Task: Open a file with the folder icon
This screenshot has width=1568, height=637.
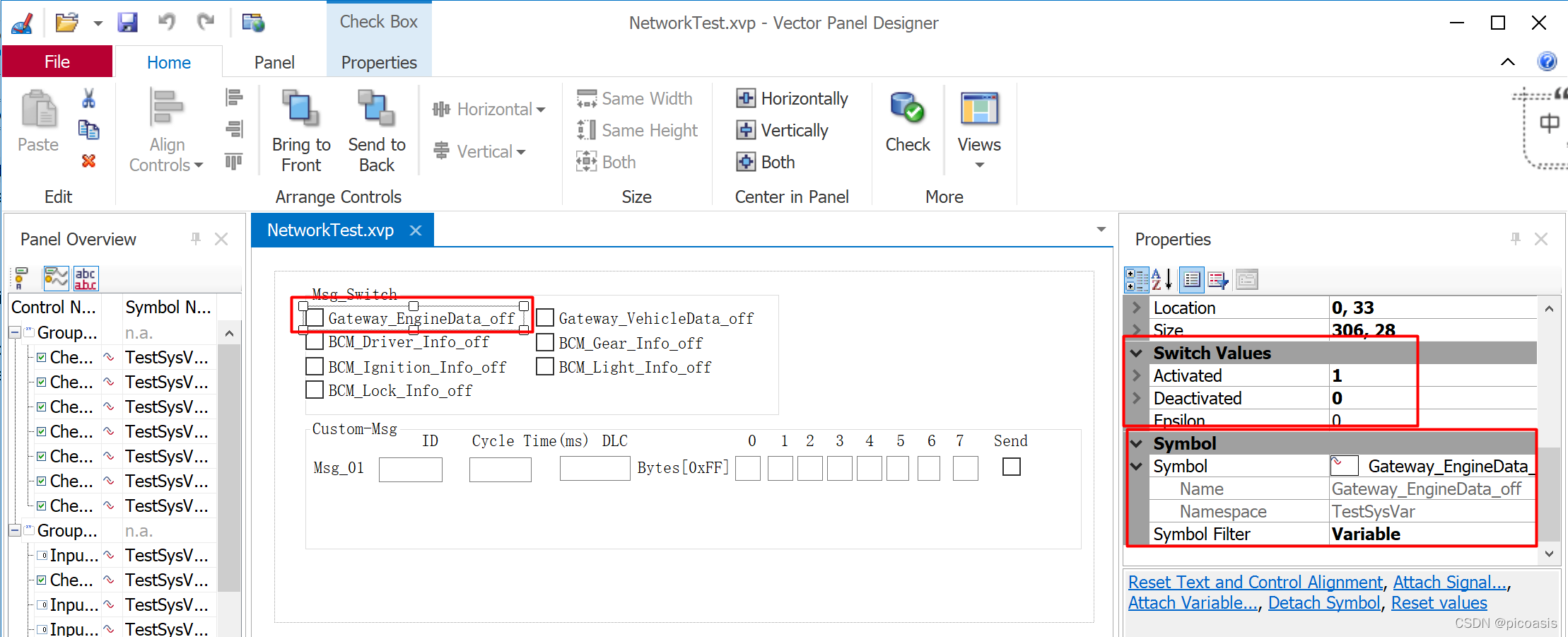Action: [x=66, y=23]
